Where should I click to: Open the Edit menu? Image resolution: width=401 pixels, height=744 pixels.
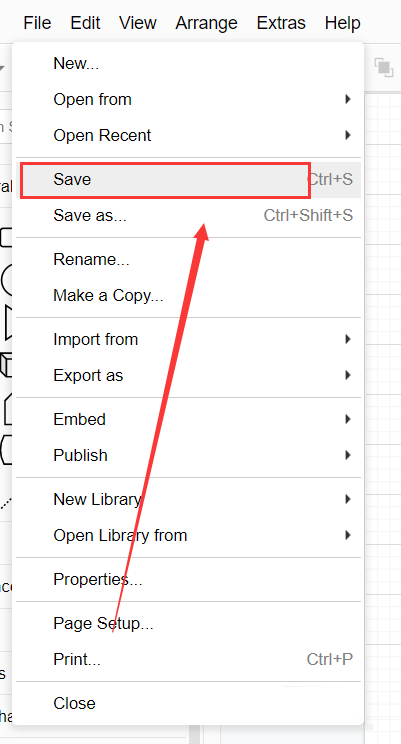[85, 22]
